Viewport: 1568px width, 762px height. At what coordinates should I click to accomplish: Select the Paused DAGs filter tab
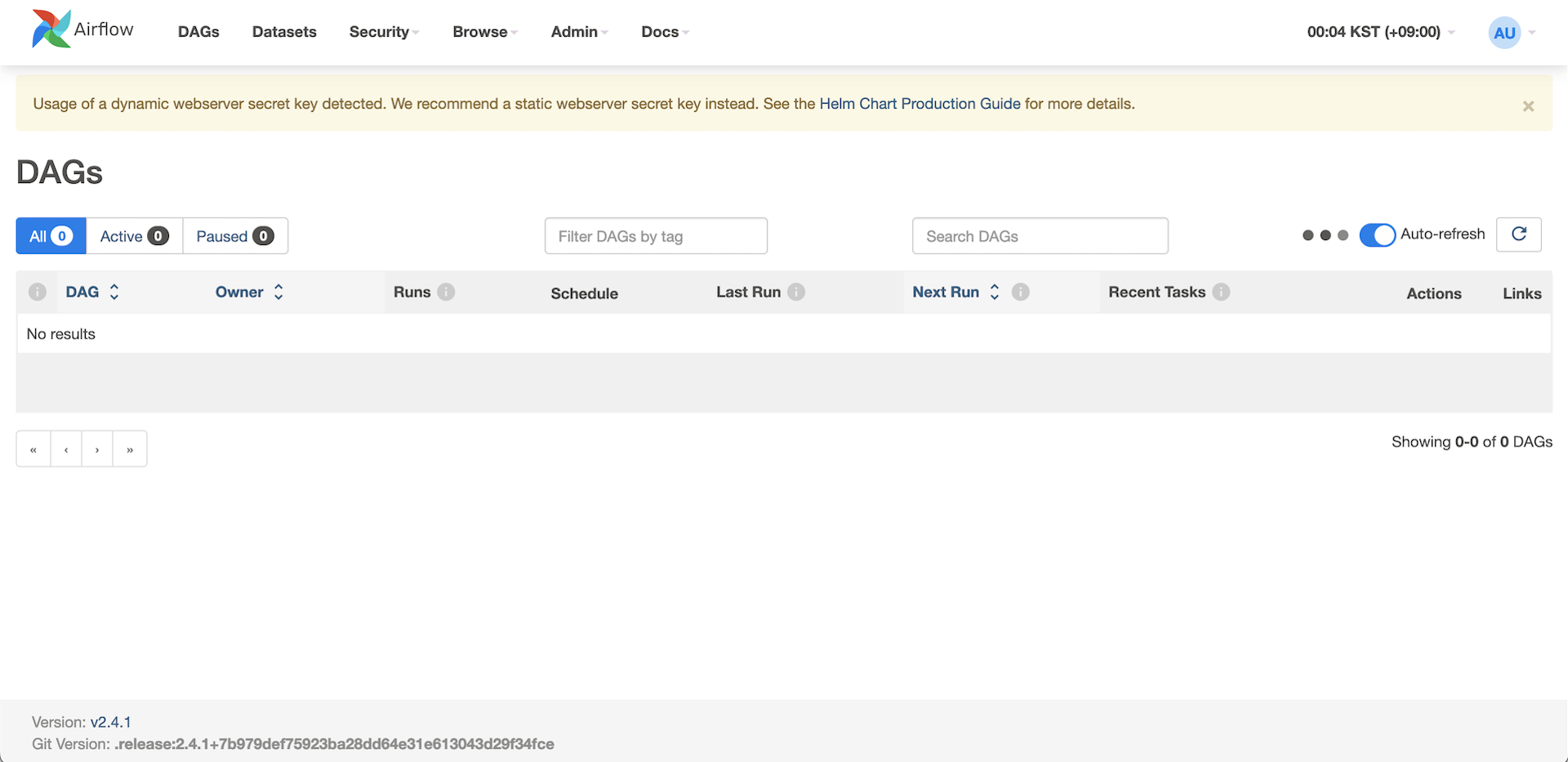235,236
